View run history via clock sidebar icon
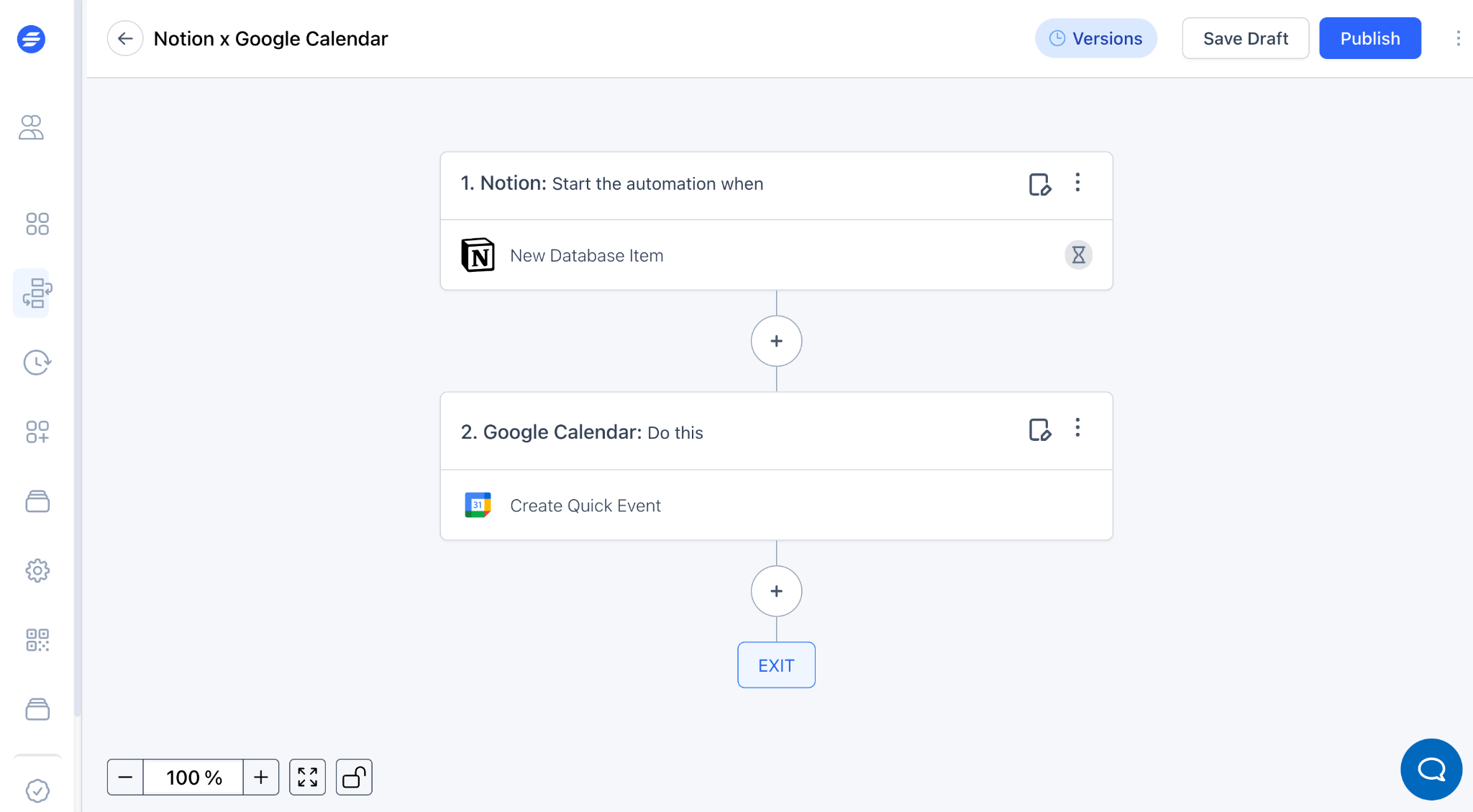Screen dimensions: 1473x812 point(37,362)
